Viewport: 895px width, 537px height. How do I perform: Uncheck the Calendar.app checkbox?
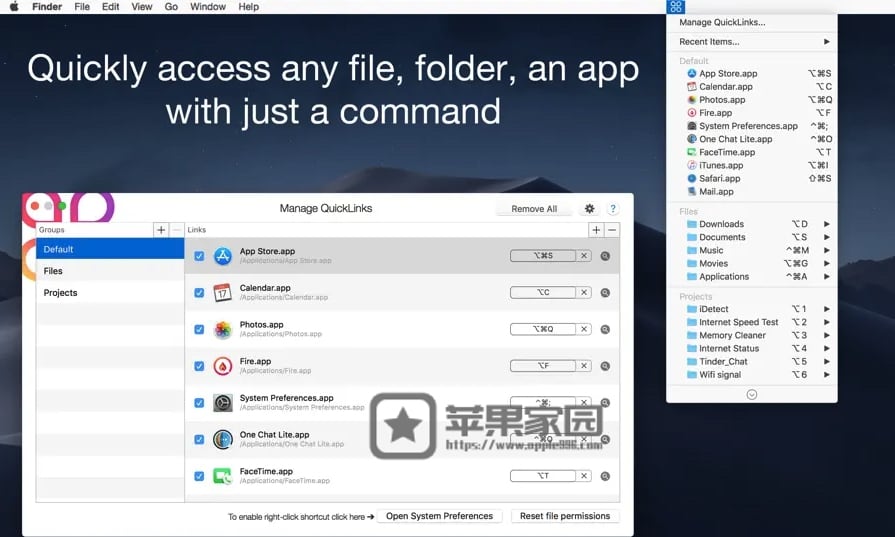(199, 293)
